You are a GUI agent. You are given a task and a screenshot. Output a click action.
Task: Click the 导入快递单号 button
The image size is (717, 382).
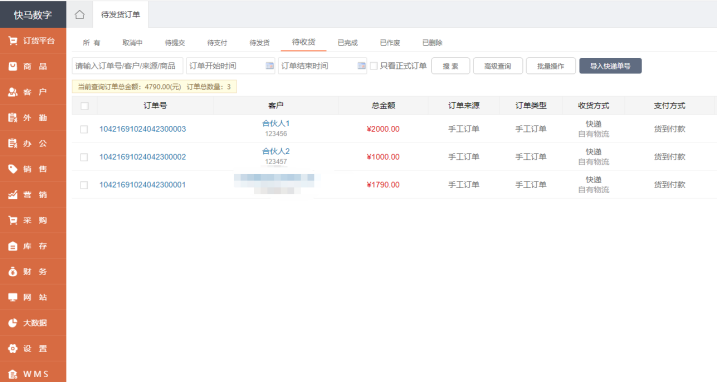point(610,66)
